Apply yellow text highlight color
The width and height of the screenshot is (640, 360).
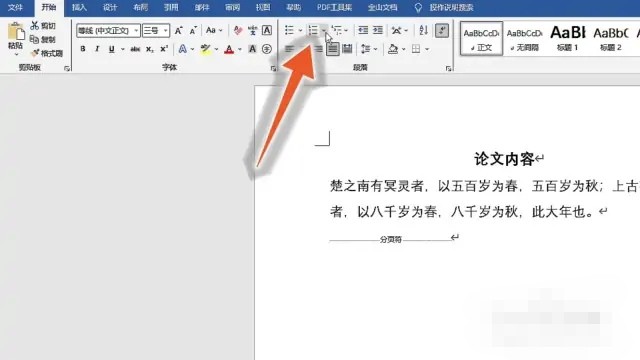(205, 49)
